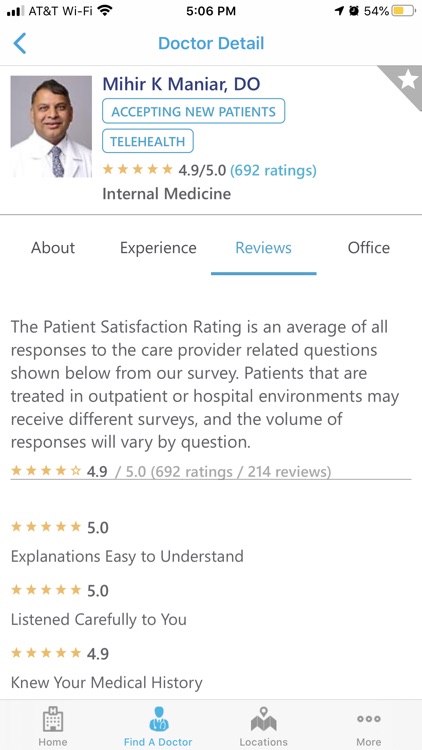Tap the Accepting New Patients badge
422x750 pixels.
[x=193, y=111]
